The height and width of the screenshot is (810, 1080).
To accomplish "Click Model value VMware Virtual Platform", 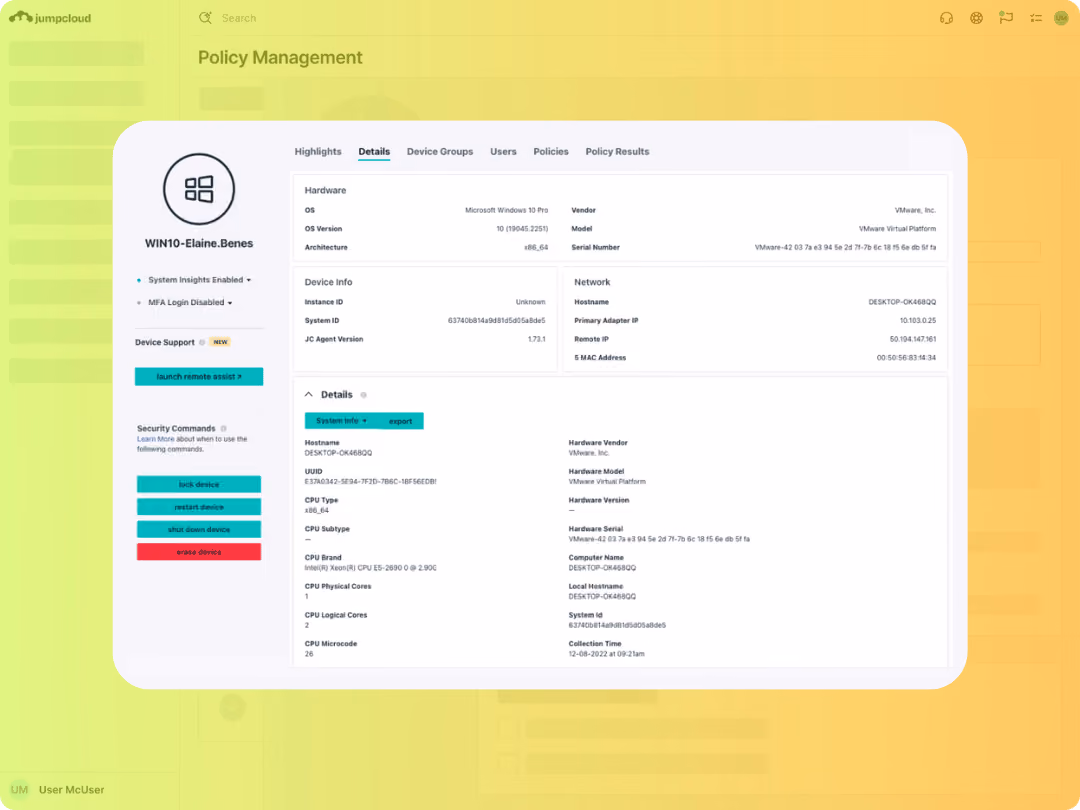I will click(x=897, y=229).
